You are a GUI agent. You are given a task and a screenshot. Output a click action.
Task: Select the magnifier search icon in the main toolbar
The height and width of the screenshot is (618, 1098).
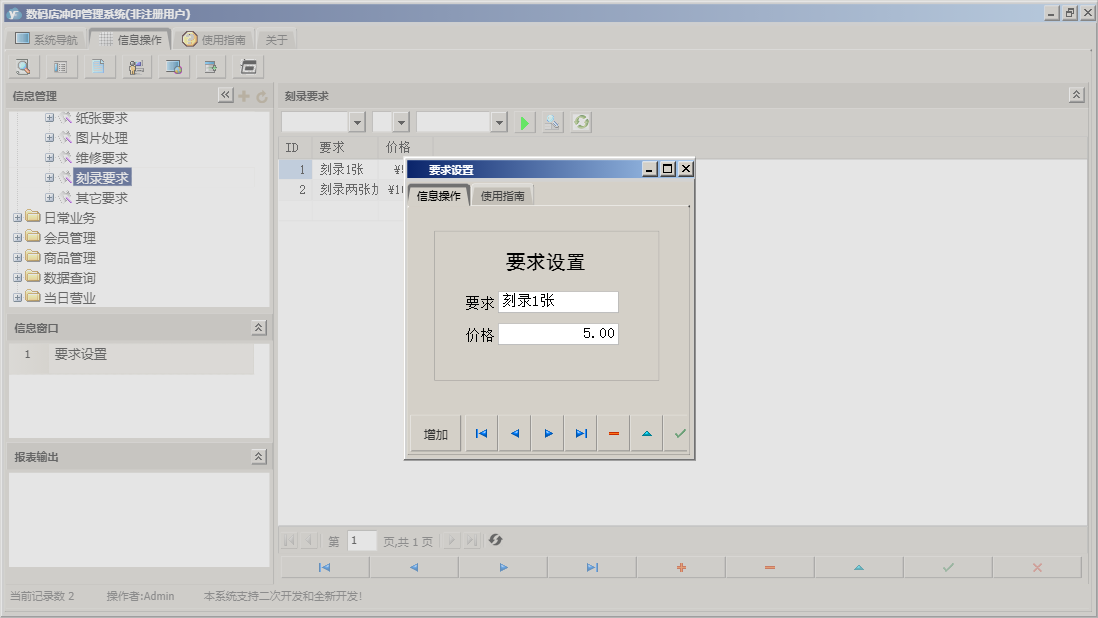pos(22,66)
